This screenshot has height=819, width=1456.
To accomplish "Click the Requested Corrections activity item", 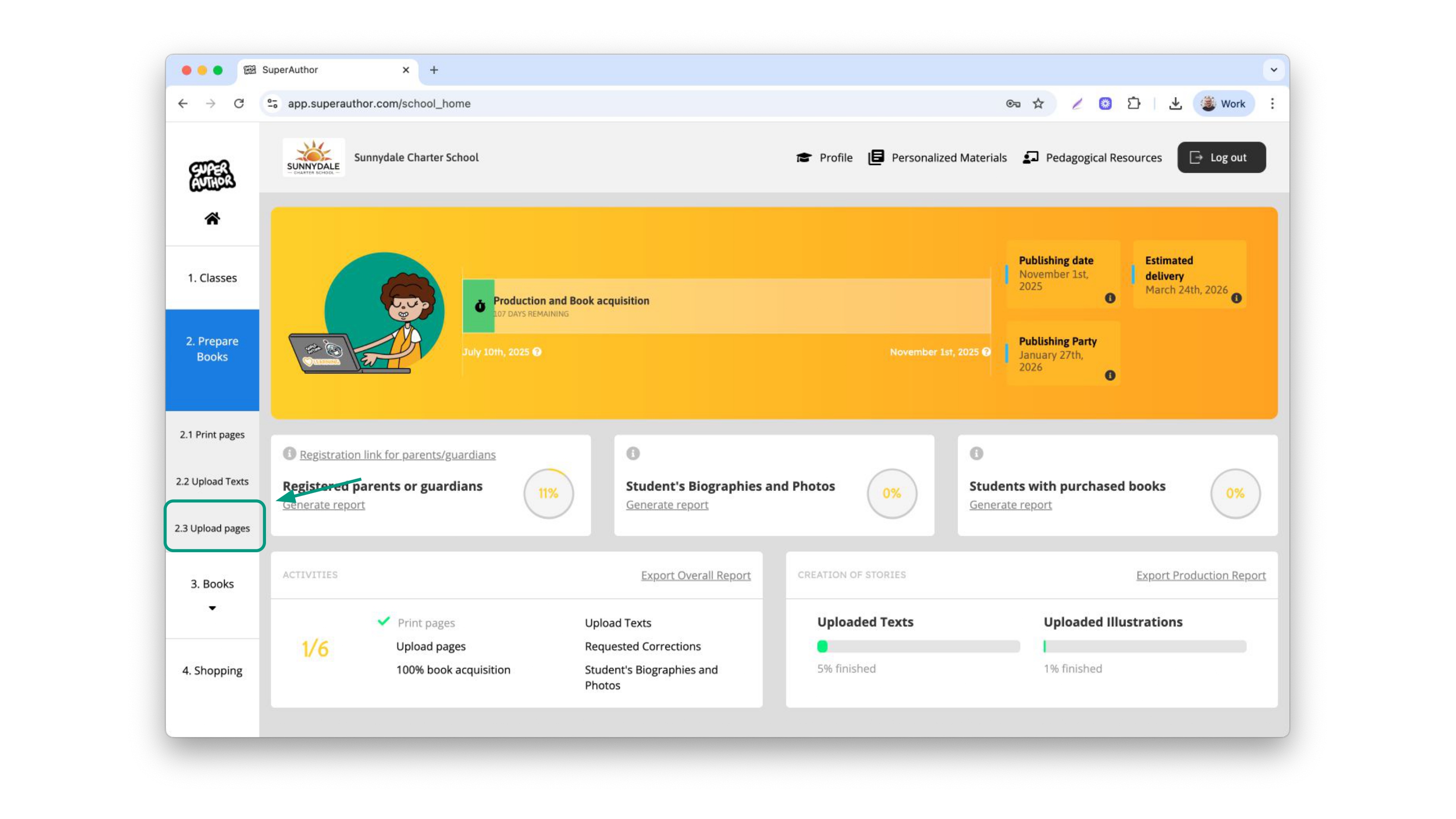I will coord(643,646).
